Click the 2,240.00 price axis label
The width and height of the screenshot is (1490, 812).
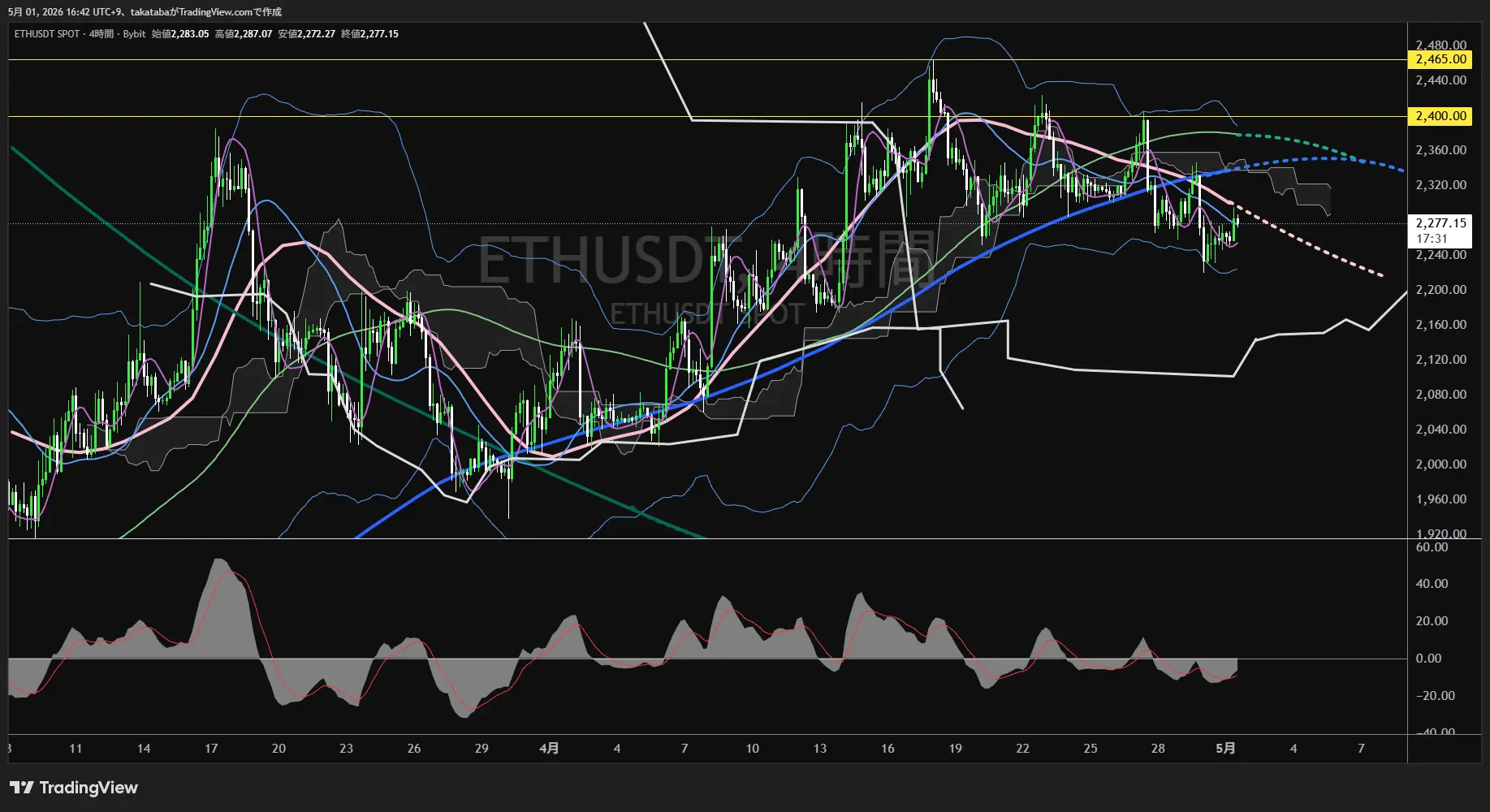tap(1440, 255)
